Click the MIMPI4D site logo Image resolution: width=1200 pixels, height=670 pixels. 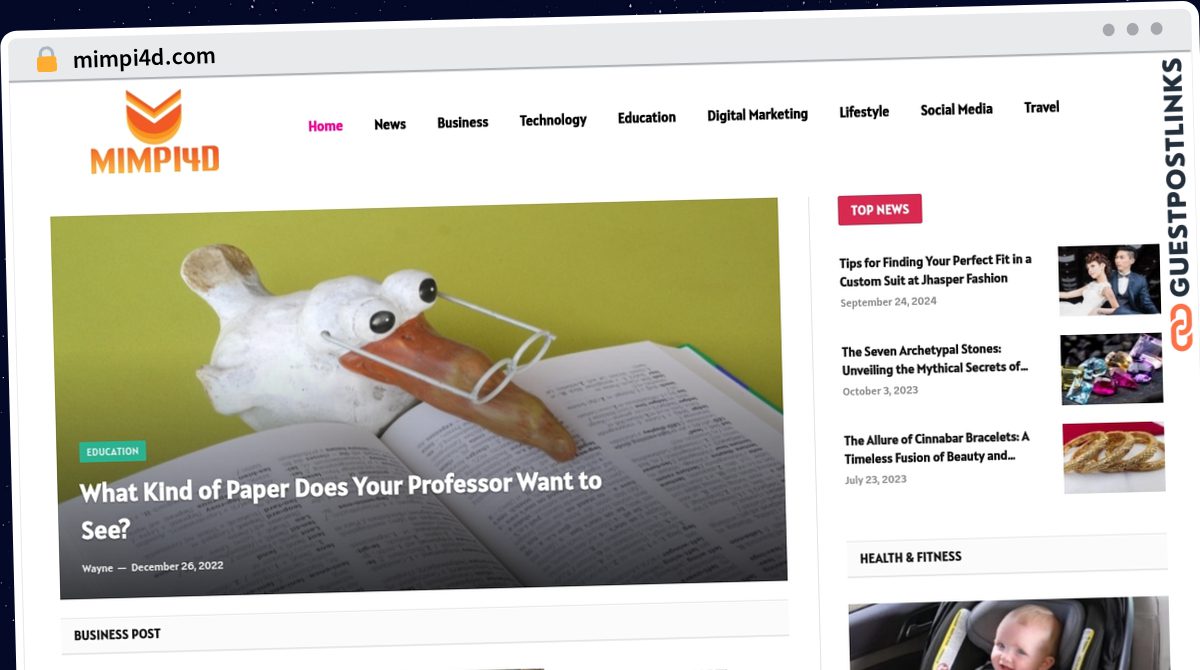tap(154, 132)
